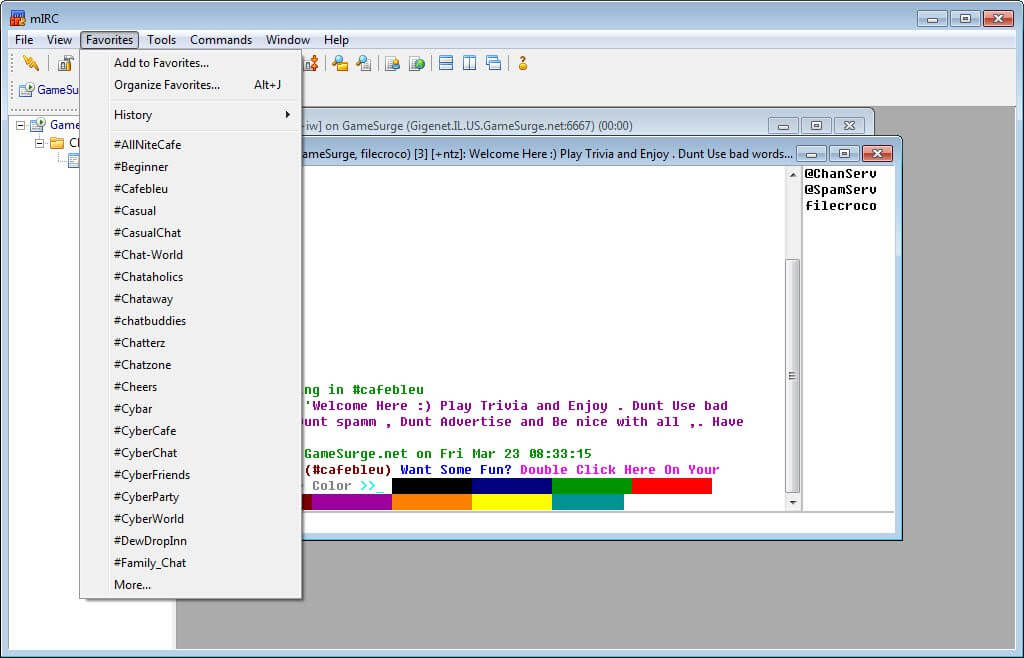
Task: Click the About mIRC toolbar icon
Action: 522,63
